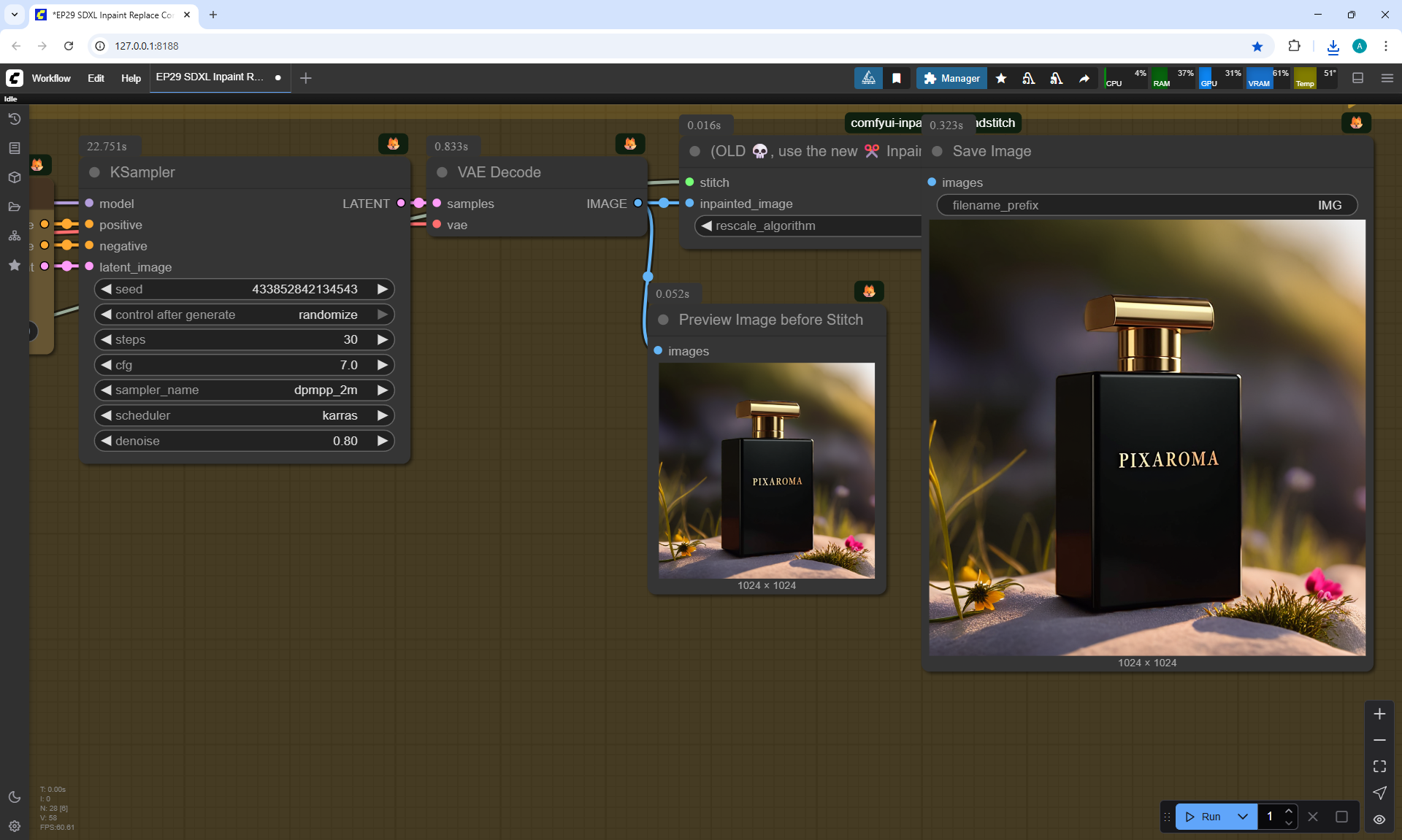
Task: Open the node library cube icon
Action: pos(14,177)
